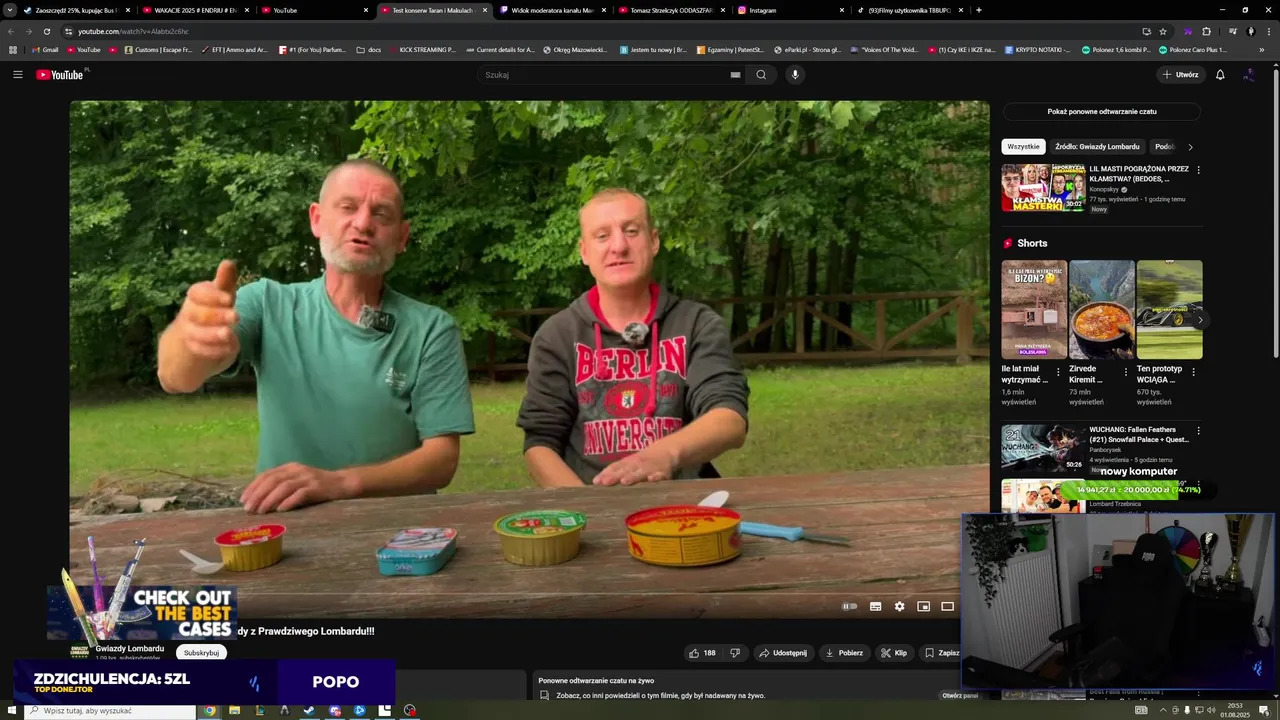
Task: Open the Zirvede Kiremit short
Action: 1102,310
